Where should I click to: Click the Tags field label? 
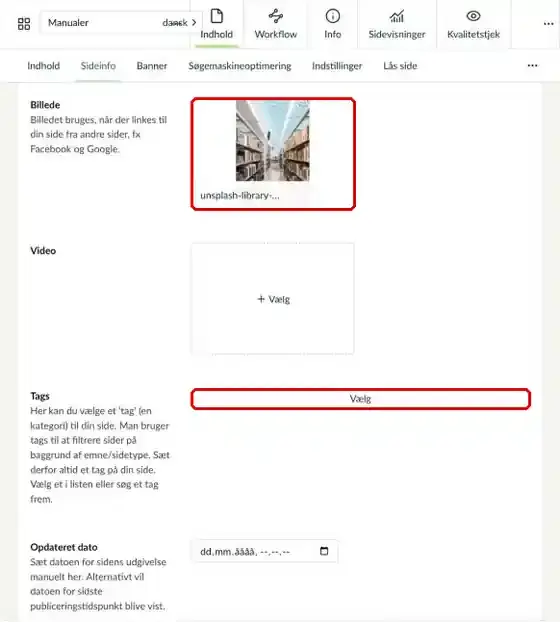click(40, 396)
